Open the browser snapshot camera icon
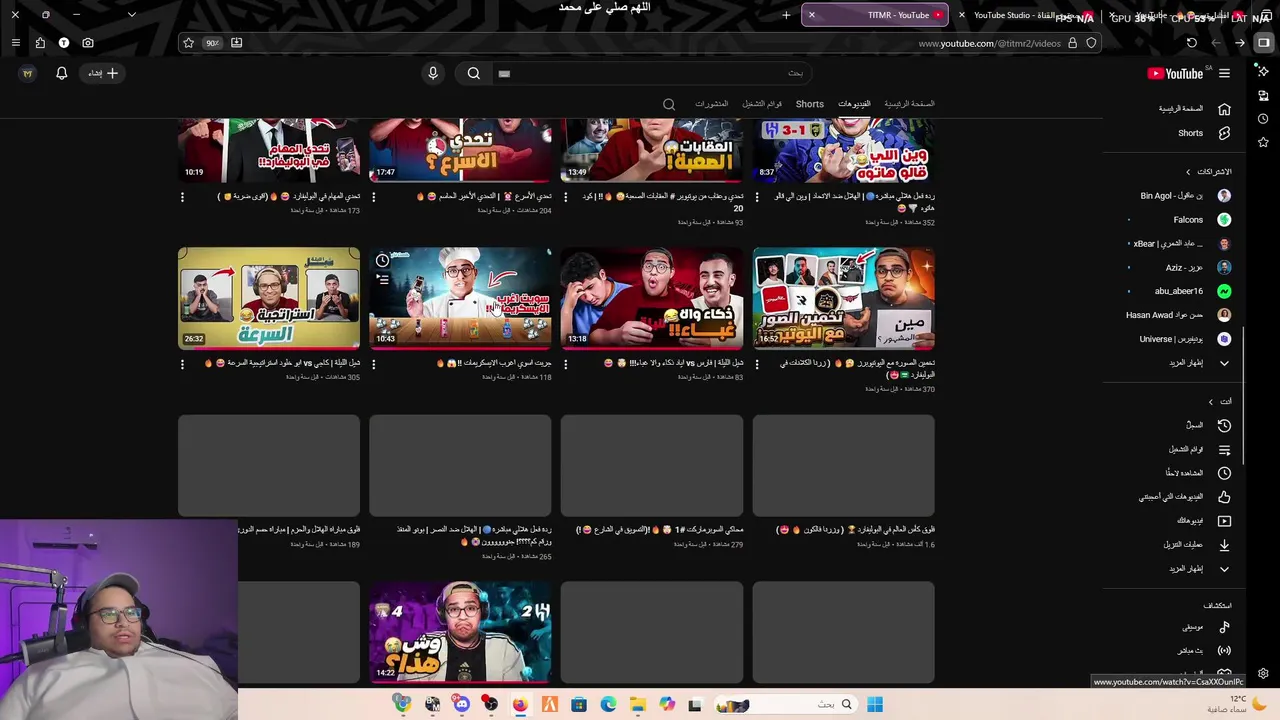This screenshot has height=720, width=1280. point(88,43)
